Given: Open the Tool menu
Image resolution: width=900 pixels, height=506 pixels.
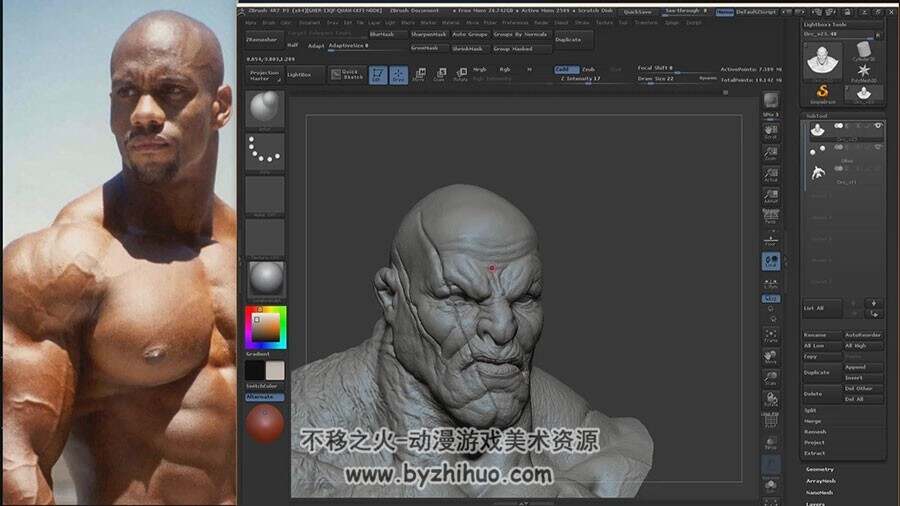Looking at the screenshot, I should click(623, 23).
